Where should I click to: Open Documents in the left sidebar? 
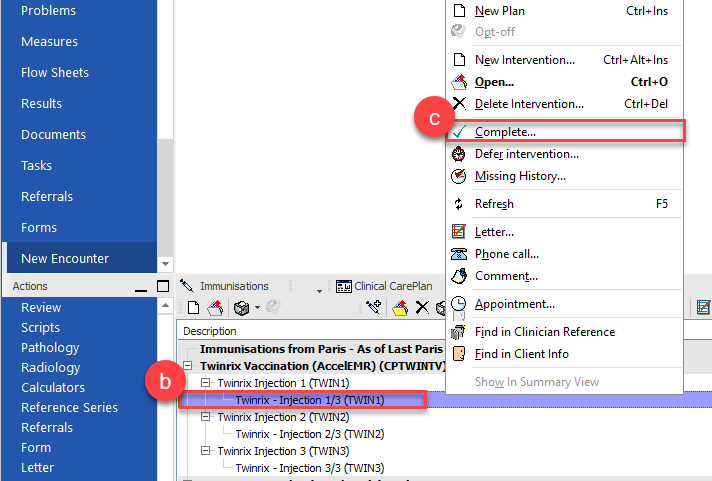pos(53,134)
